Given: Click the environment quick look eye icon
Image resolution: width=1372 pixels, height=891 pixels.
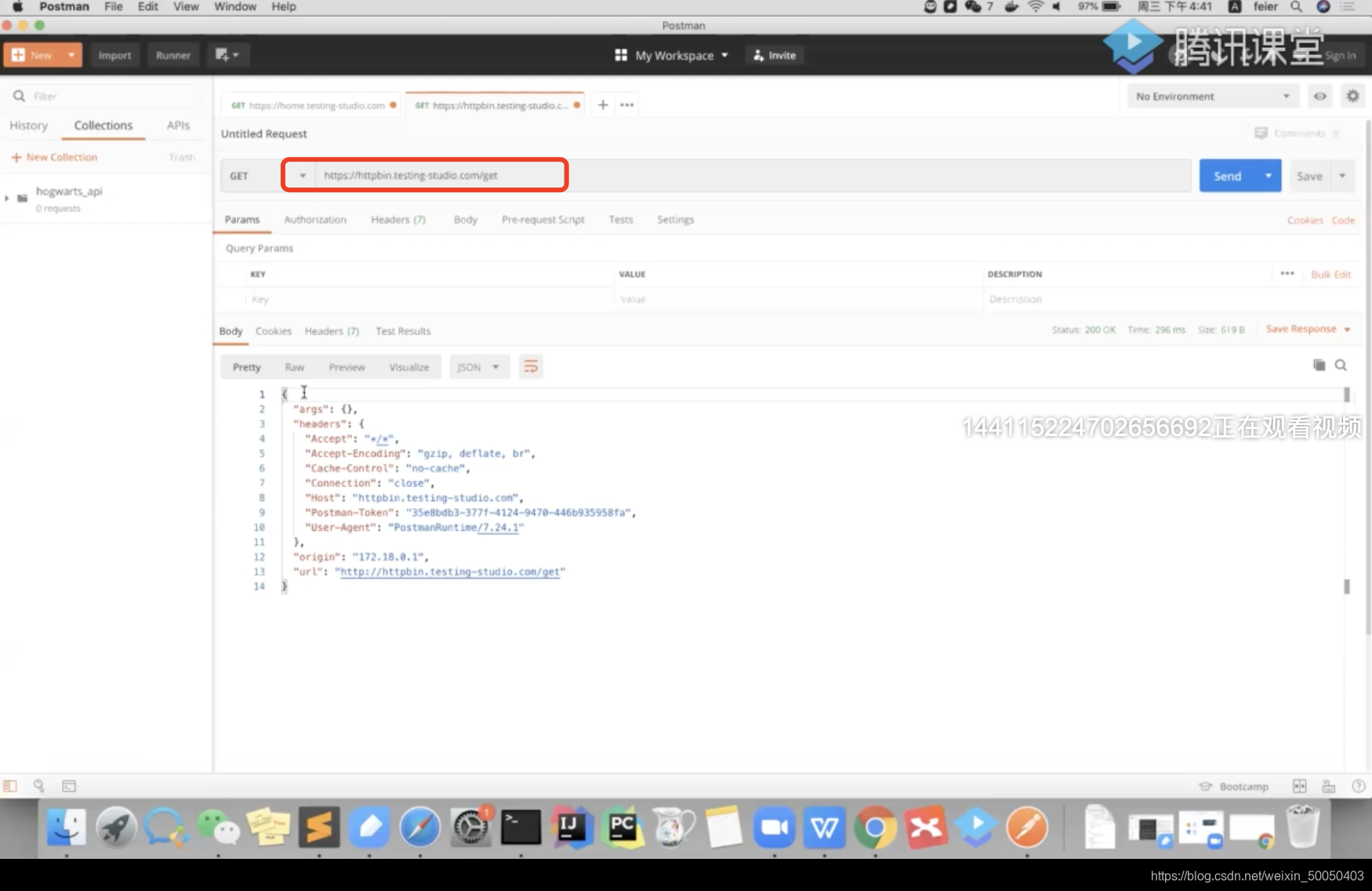Looking at the screenshot, I should 1320,96.
